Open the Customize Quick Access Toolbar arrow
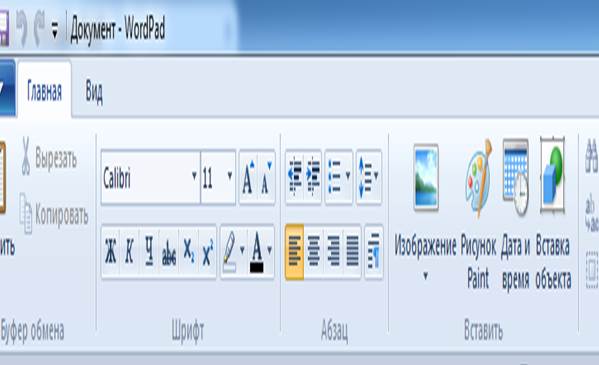Screen dimensions: 599x365 [55, 30]
